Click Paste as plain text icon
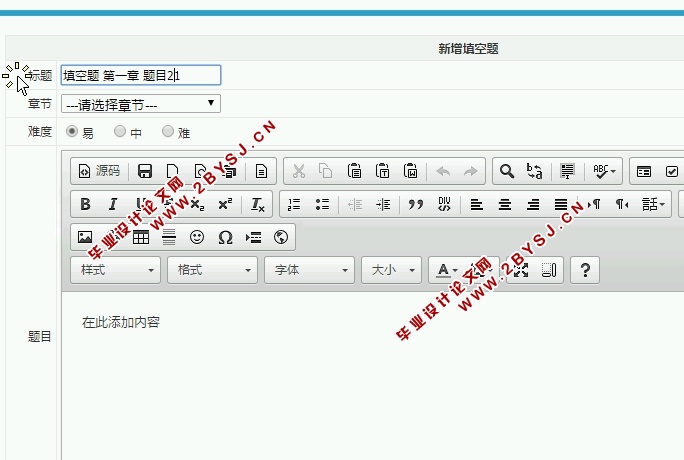 click(x=382, y=171)
